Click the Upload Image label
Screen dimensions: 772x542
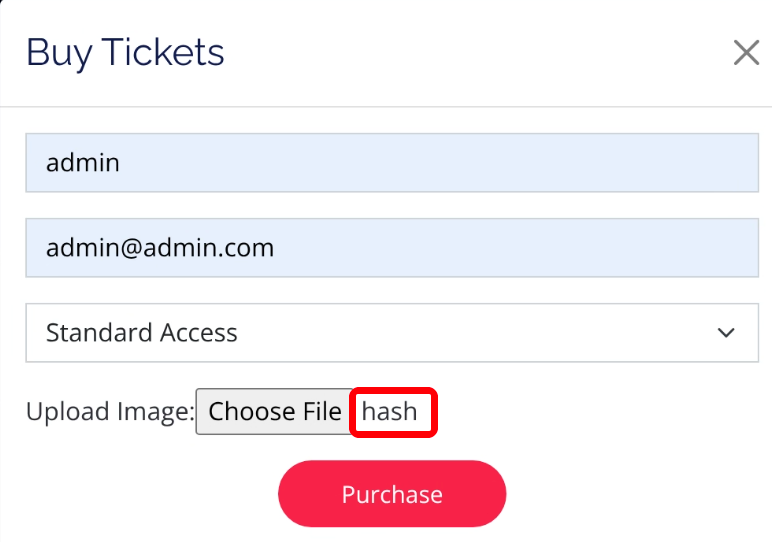pos(109,412)
